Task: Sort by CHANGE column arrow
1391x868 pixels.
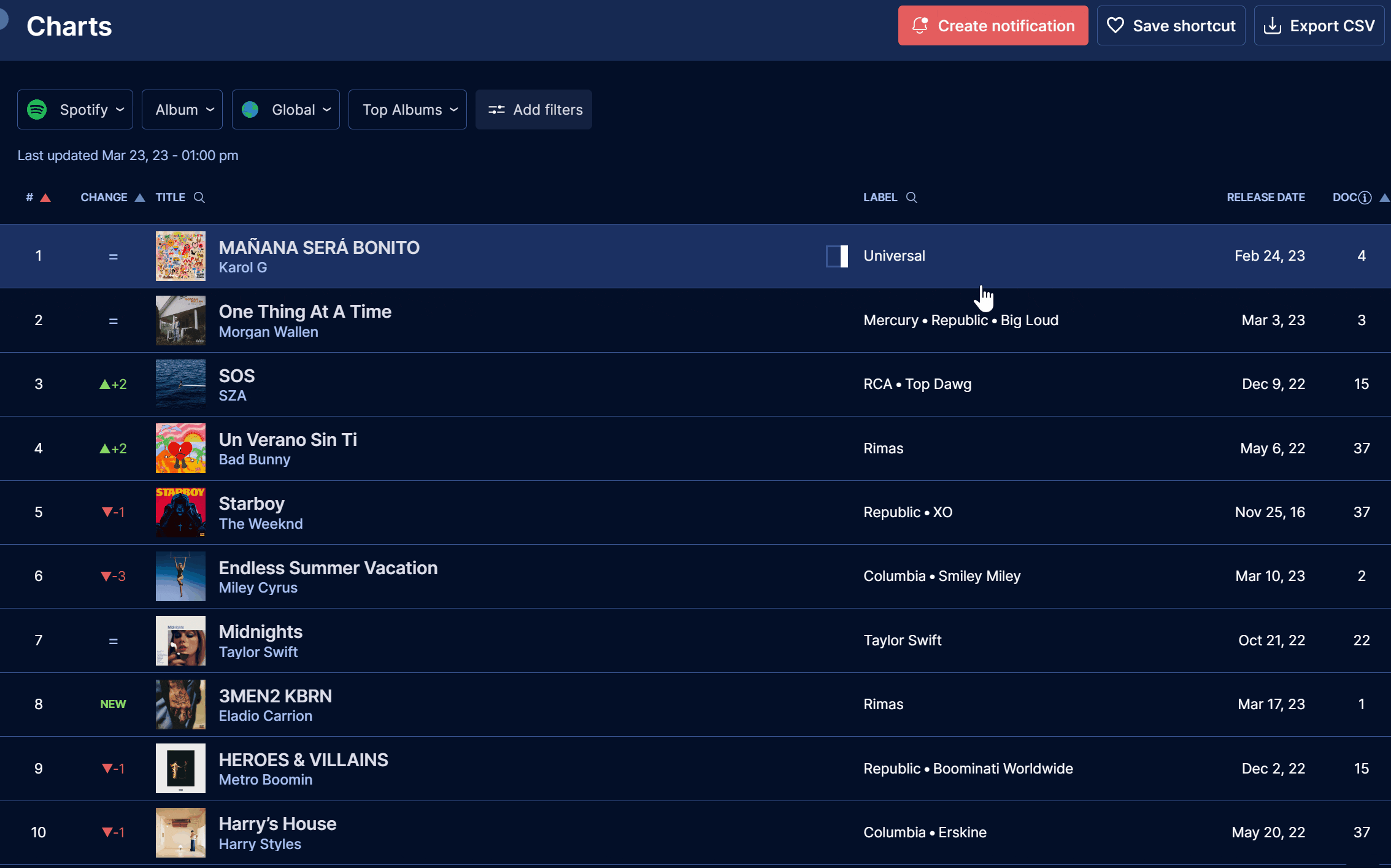Action: tap(140, 198)
